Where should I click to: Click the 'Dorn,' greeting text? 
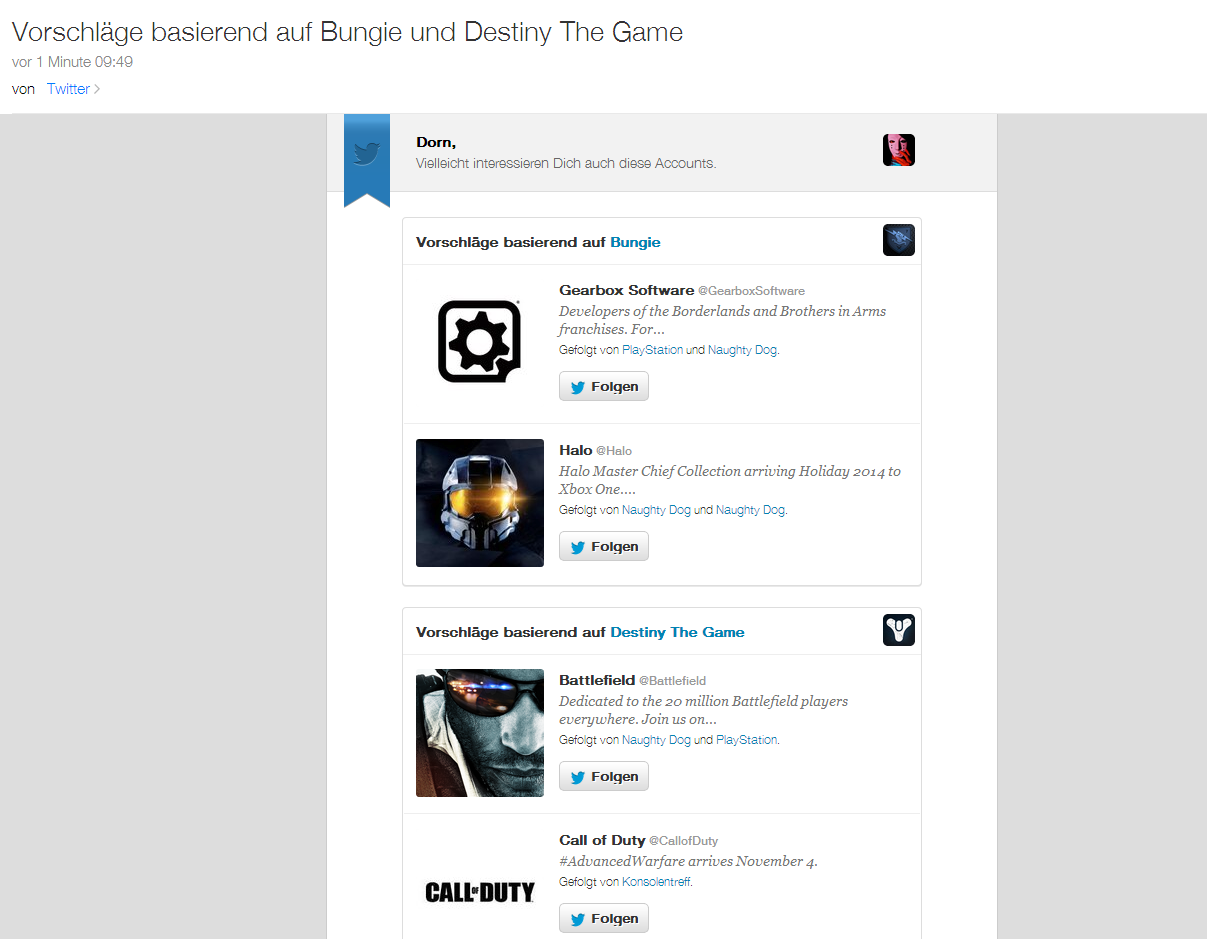point(436,143)
